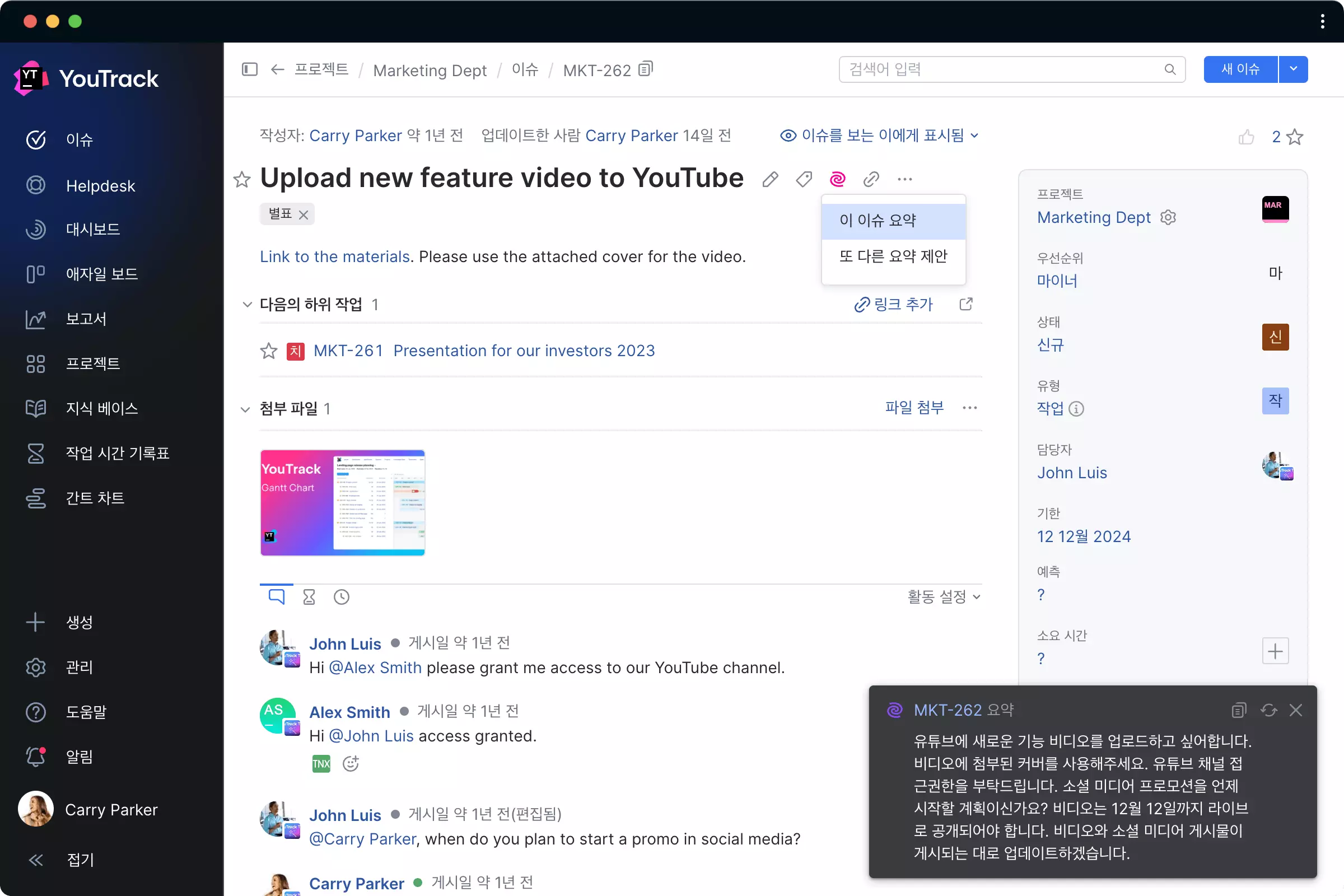Star the issue Upload new feature video
The height and width of the screenshot is (896, 1344).
click(242, 179)
